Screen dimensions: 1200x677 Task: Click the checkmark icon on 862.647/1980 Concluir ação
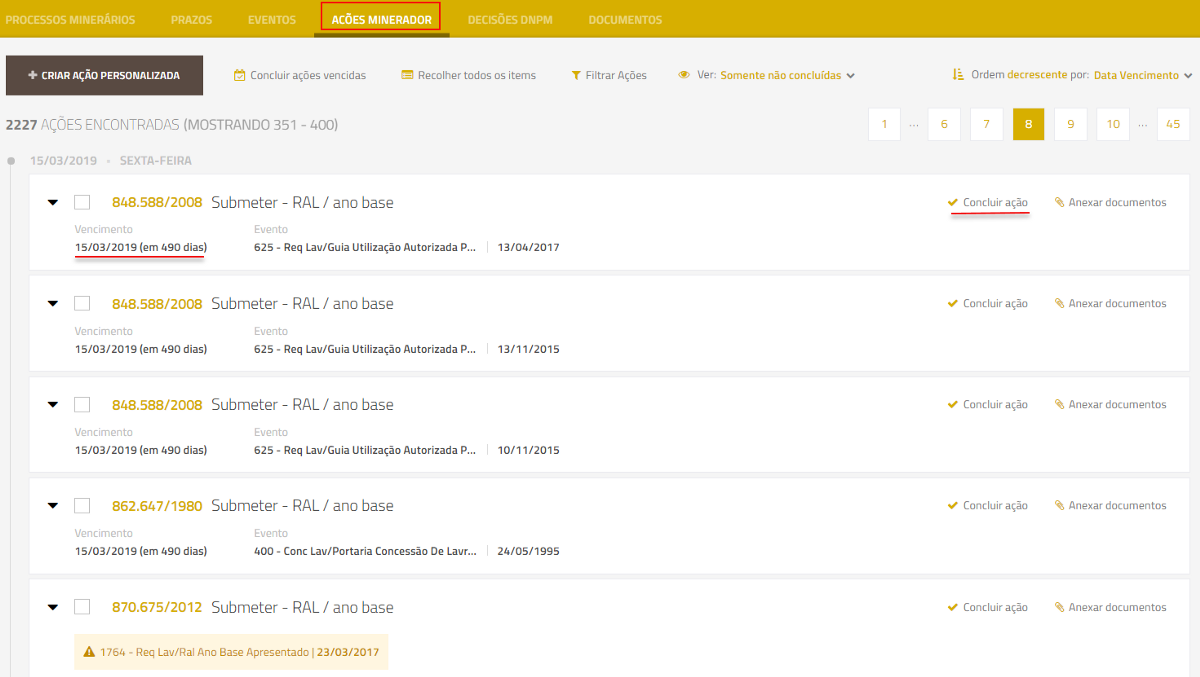tap(953, 505)
